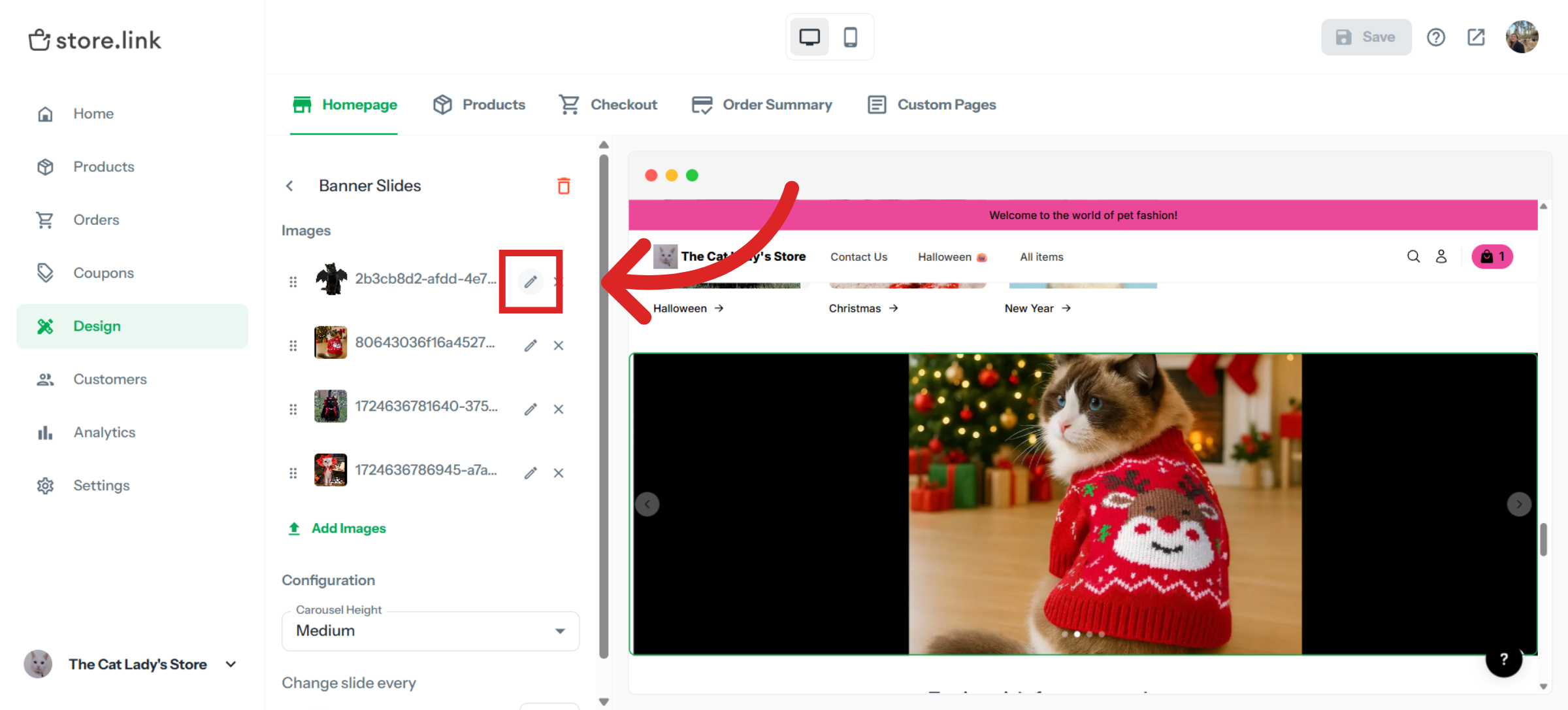
Task: Open the Carousel Height dropdown
Action: (x=431, y=631)
